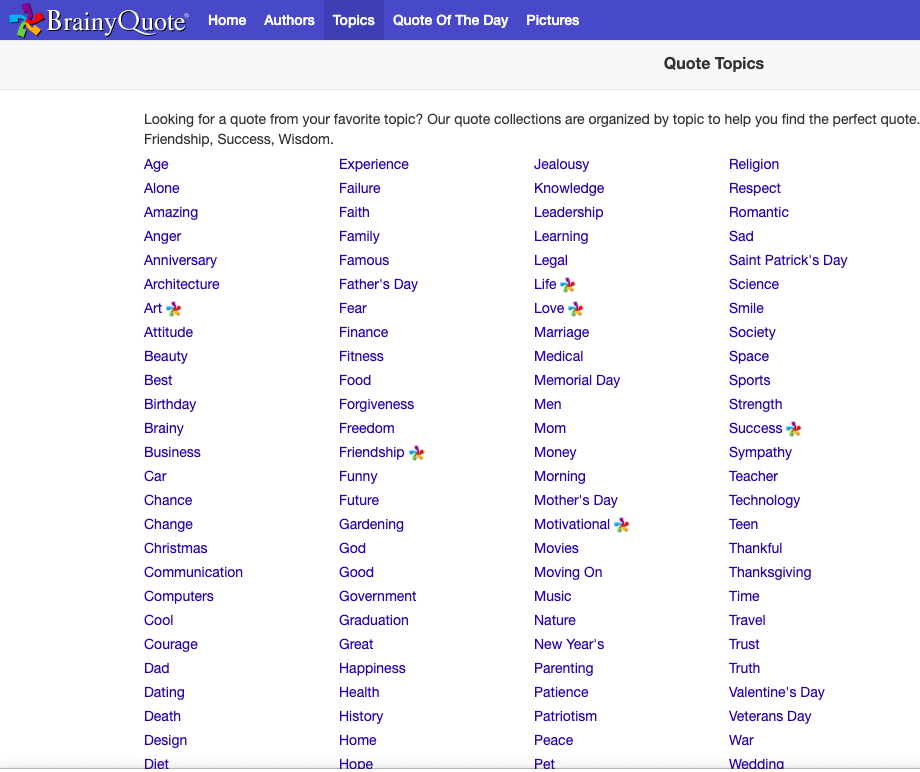Open the Jealousy topic
920x772 pixels.
click(x=562, y=164)
